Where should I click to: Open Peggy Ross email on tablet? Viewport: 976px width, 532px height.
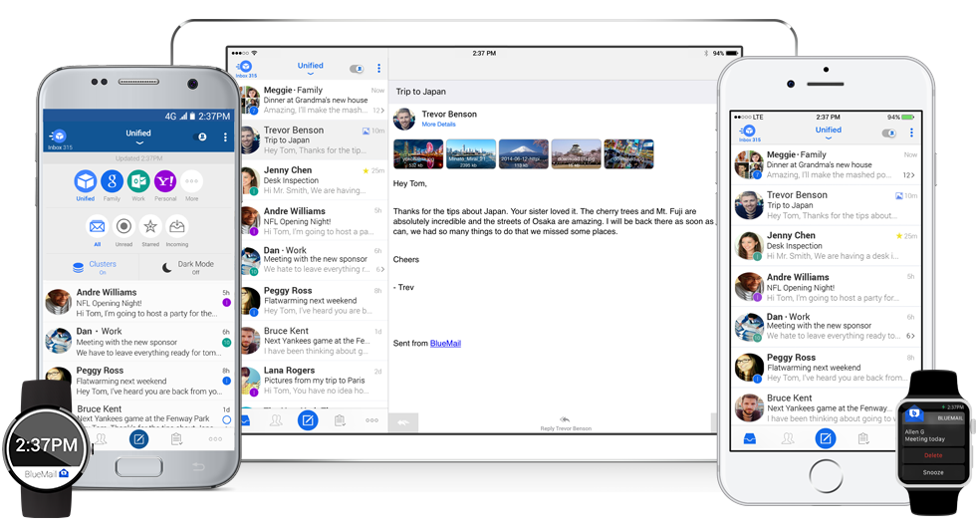tap(314, 301)
